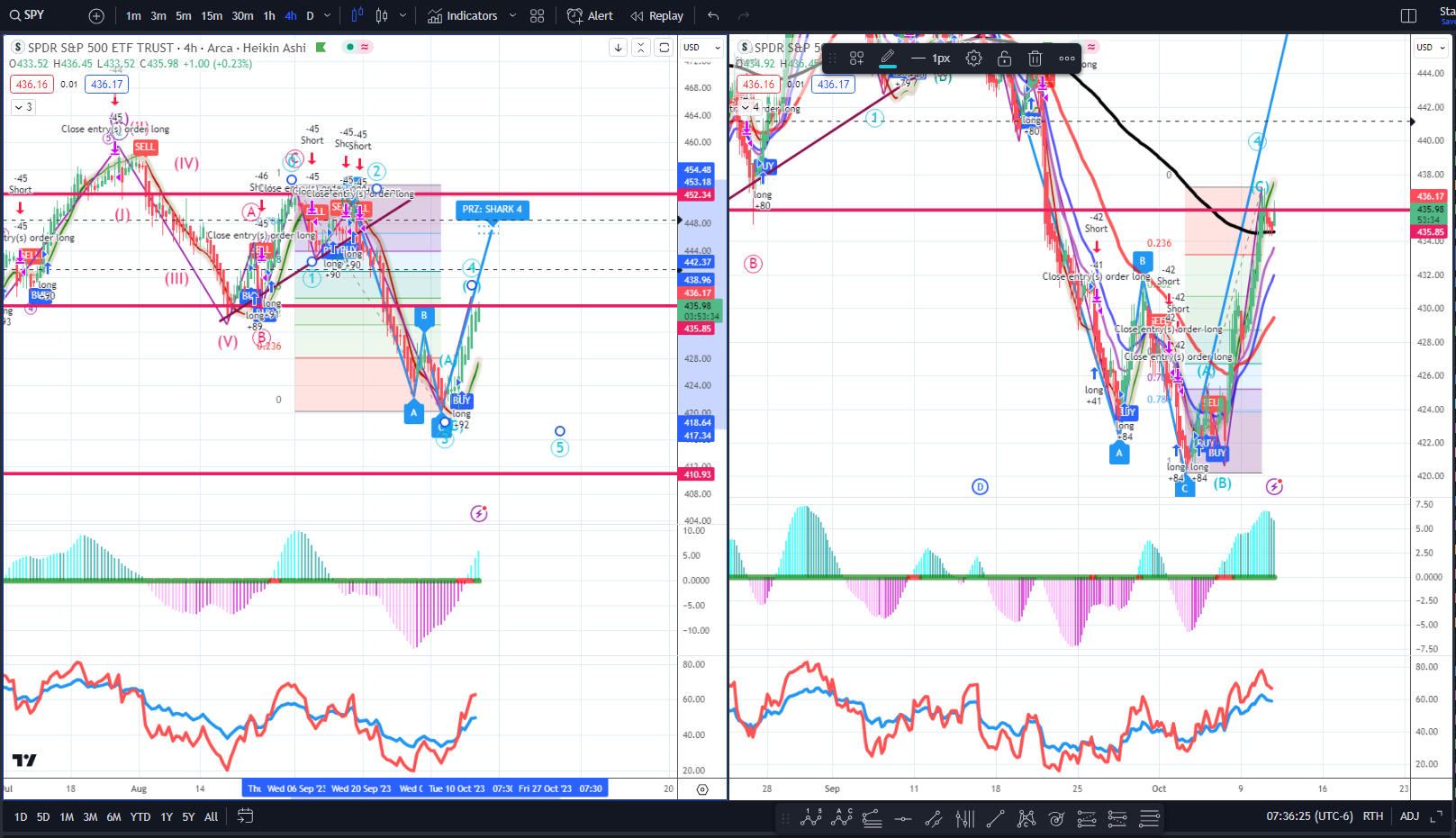Click left chart move pane down arrow
Image resolution: width=1456 pixels, height=838 pixels.
pyautogui.click(x=618, y=48)
